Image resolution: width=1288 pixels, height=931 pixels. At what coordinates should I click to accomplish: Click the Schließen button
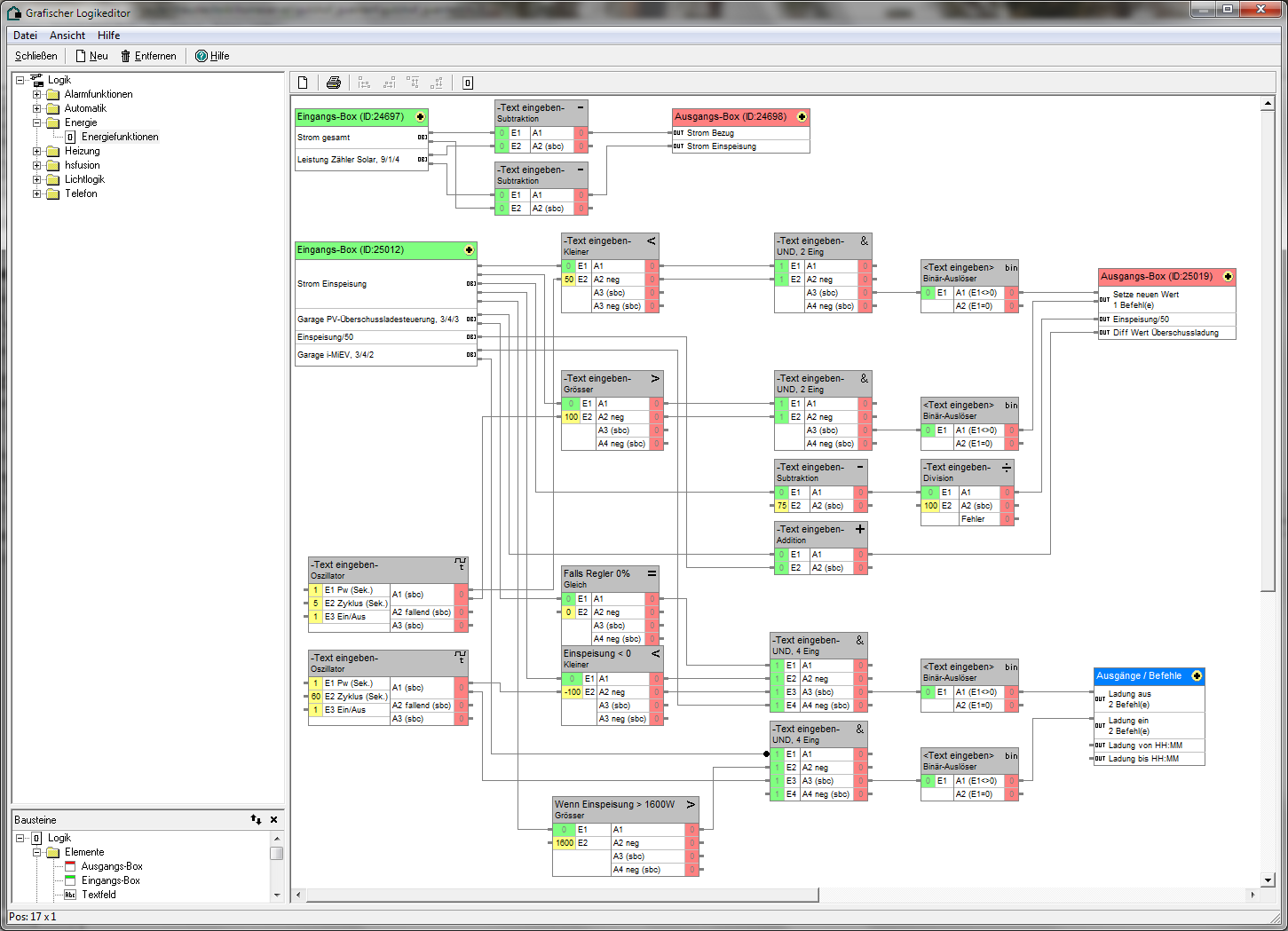tap(36, 56)
